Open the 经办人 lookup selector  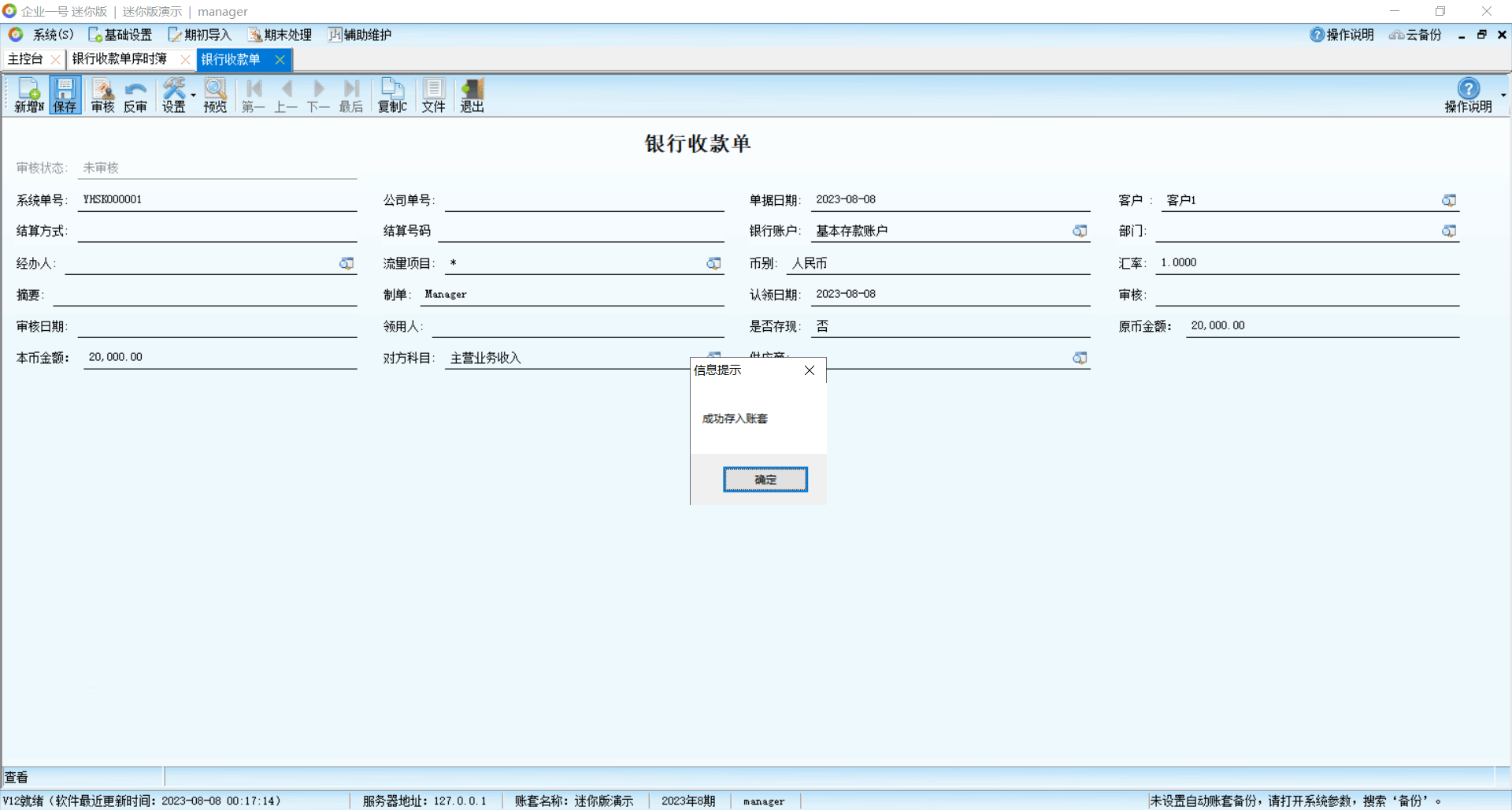pyautogui.click(x=346, y=263)
